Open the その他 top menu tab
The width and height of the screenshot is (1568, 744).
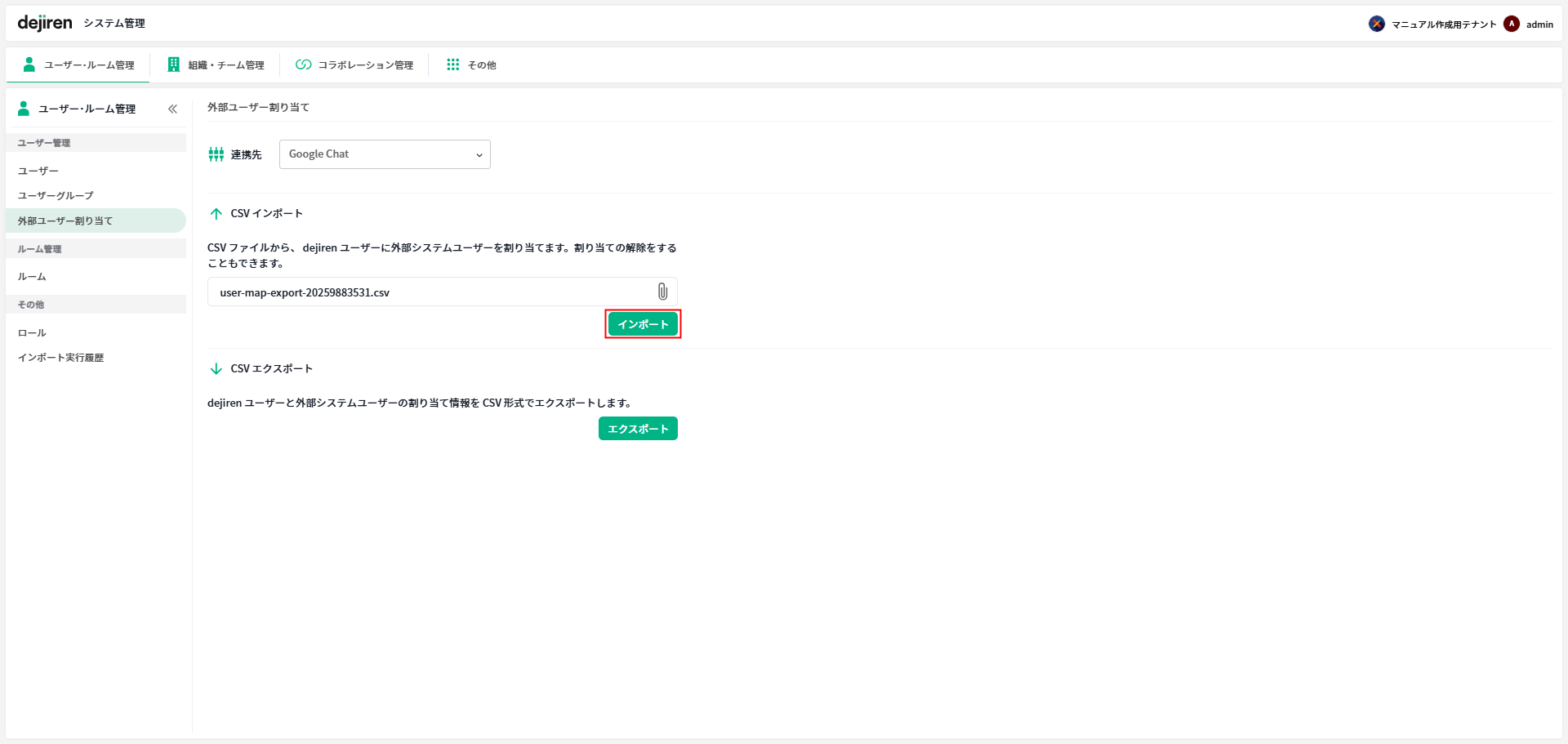(471, 65)
